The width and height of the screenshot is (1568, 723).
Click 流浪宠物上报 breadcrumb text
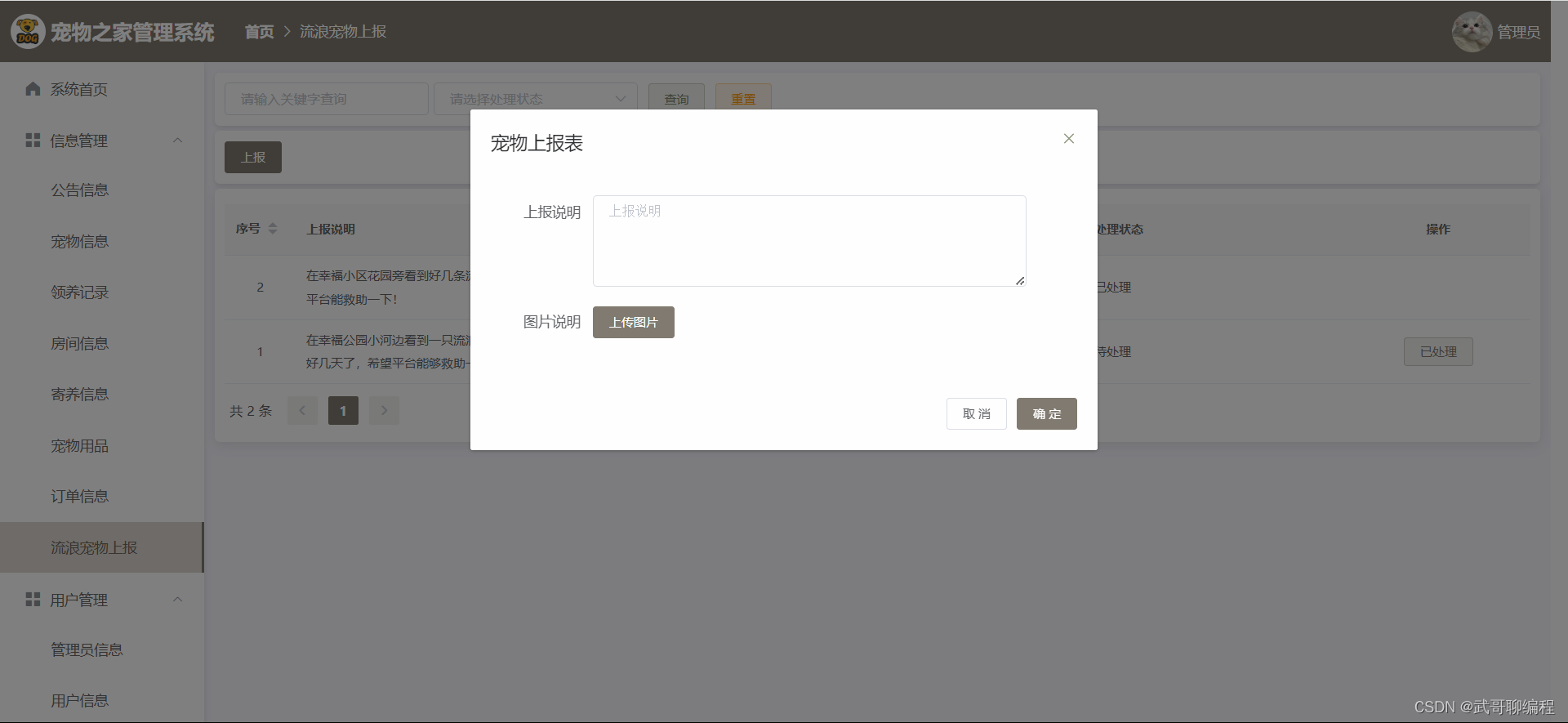coord(343,32)
